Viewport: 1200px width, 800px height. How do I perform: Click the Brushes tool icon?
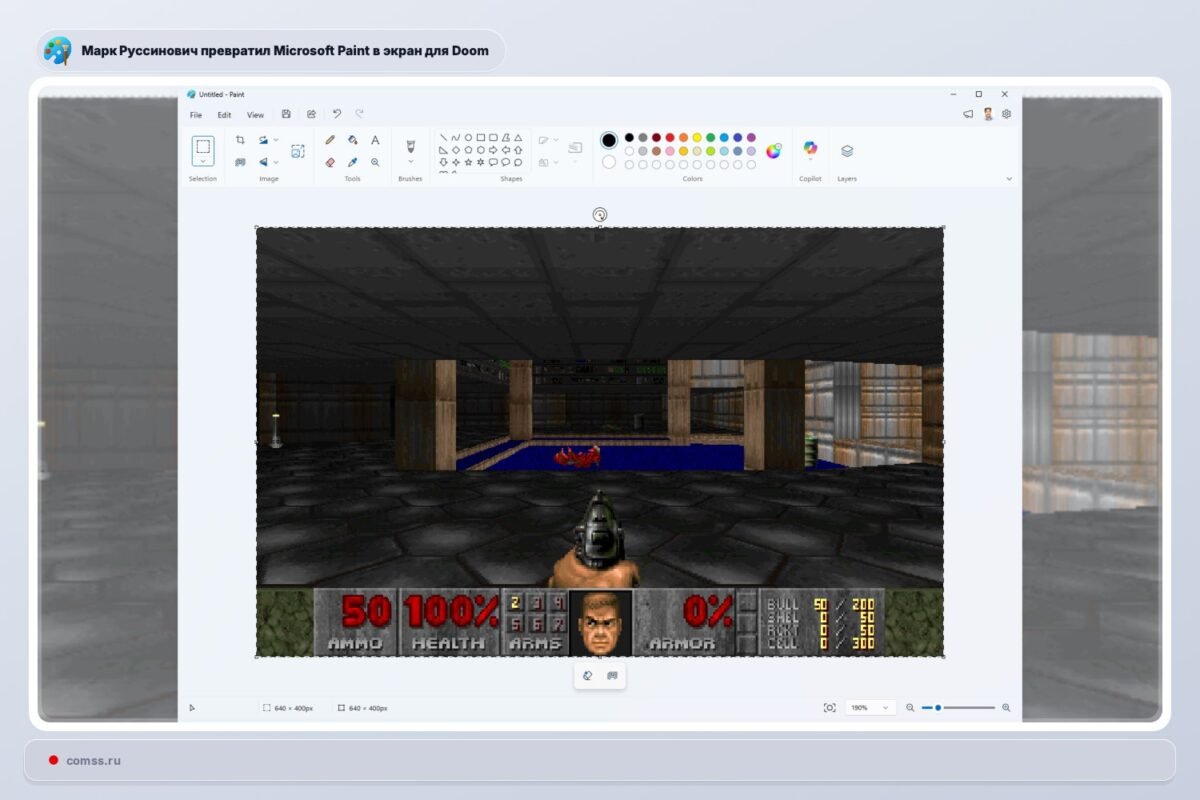[410, 146]
